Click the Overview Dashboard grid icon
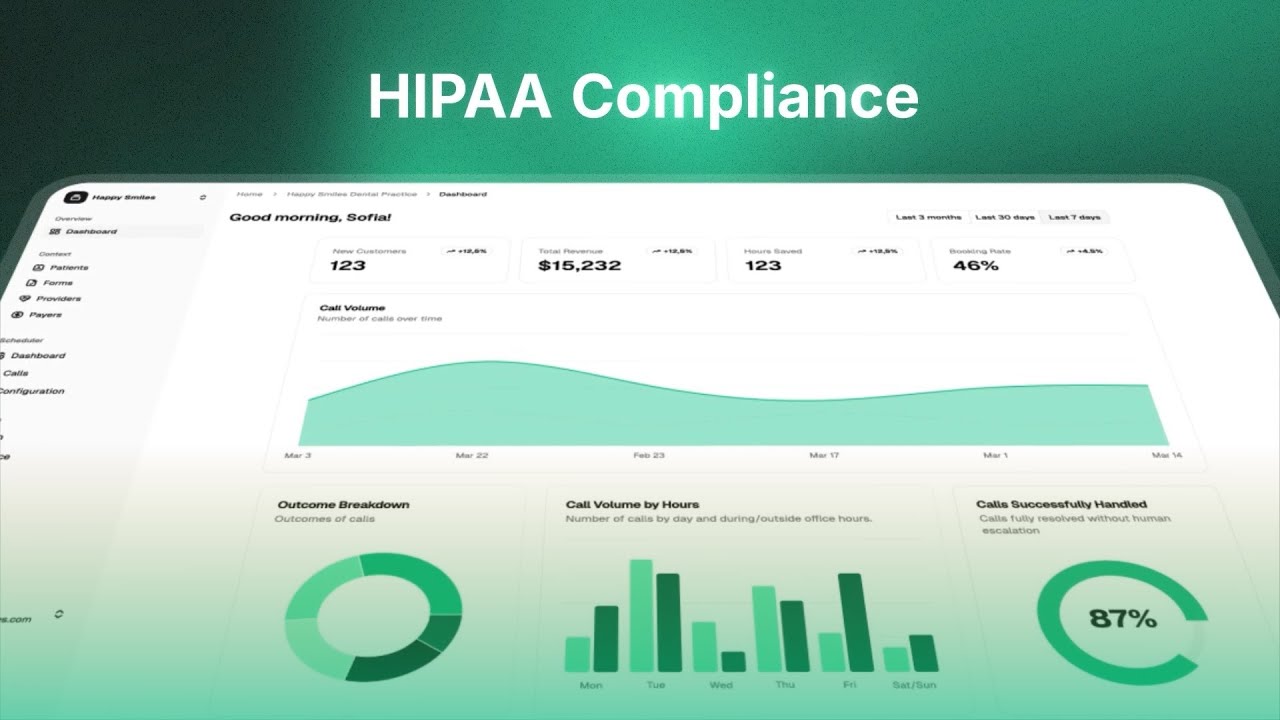The height and width of the screenshot is (720, 1280). [x=55, y=231]
